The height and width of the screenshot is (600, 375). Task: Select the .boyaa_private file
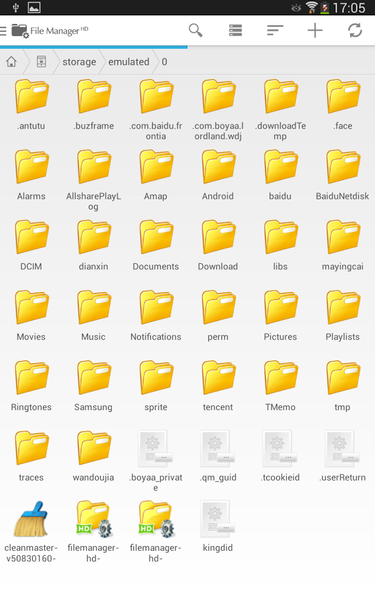point(156,460)
